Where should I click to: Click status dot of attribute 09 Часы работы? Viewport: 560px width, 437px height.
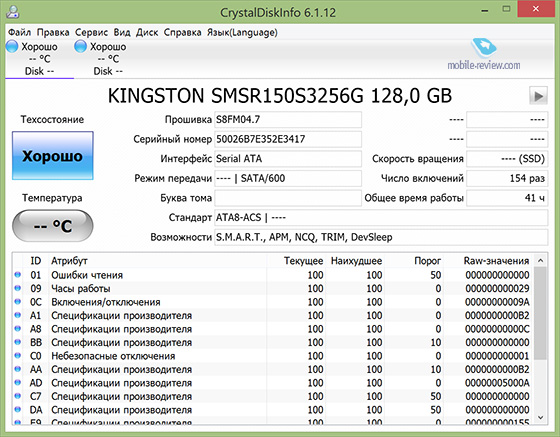pyautogui.click(x=18, y=288)
